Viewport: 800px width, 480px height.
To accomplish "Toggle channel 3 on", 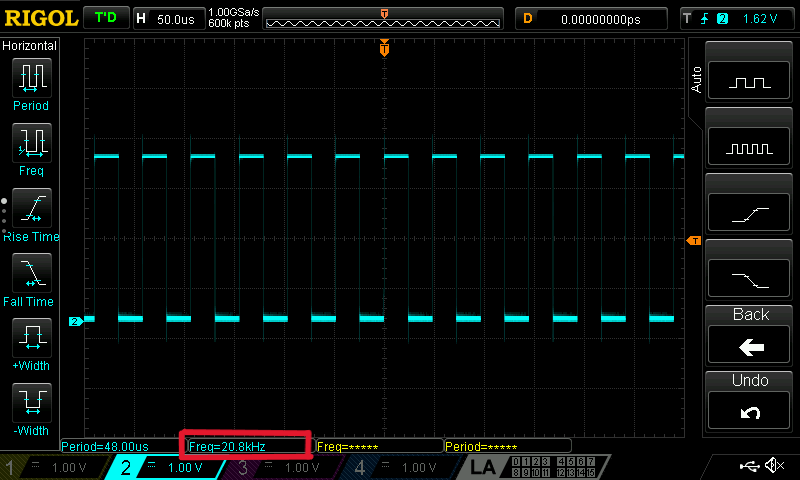I will pyautogui.click(x=282, y=467).
